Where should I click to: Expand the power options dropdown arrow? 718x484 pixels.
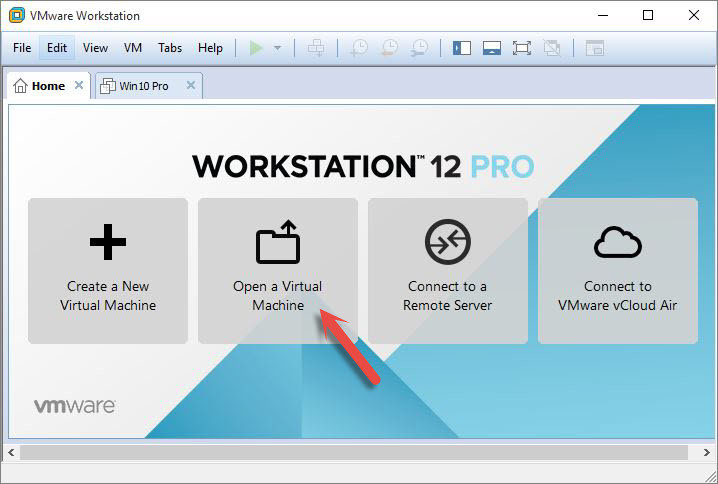coord(277,48)
